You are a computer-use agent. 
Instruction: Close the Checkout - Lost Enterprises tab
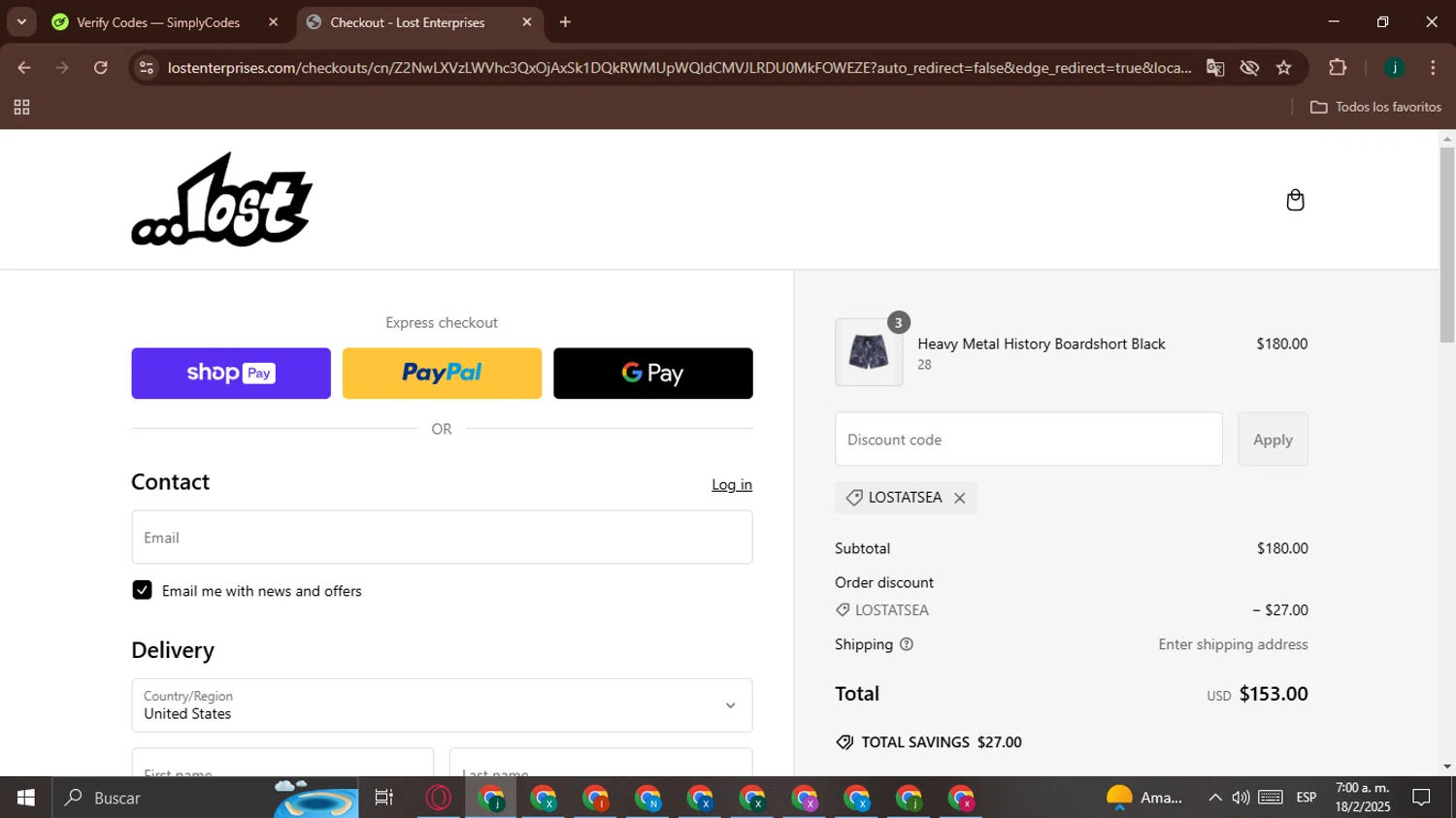(527, 22)
